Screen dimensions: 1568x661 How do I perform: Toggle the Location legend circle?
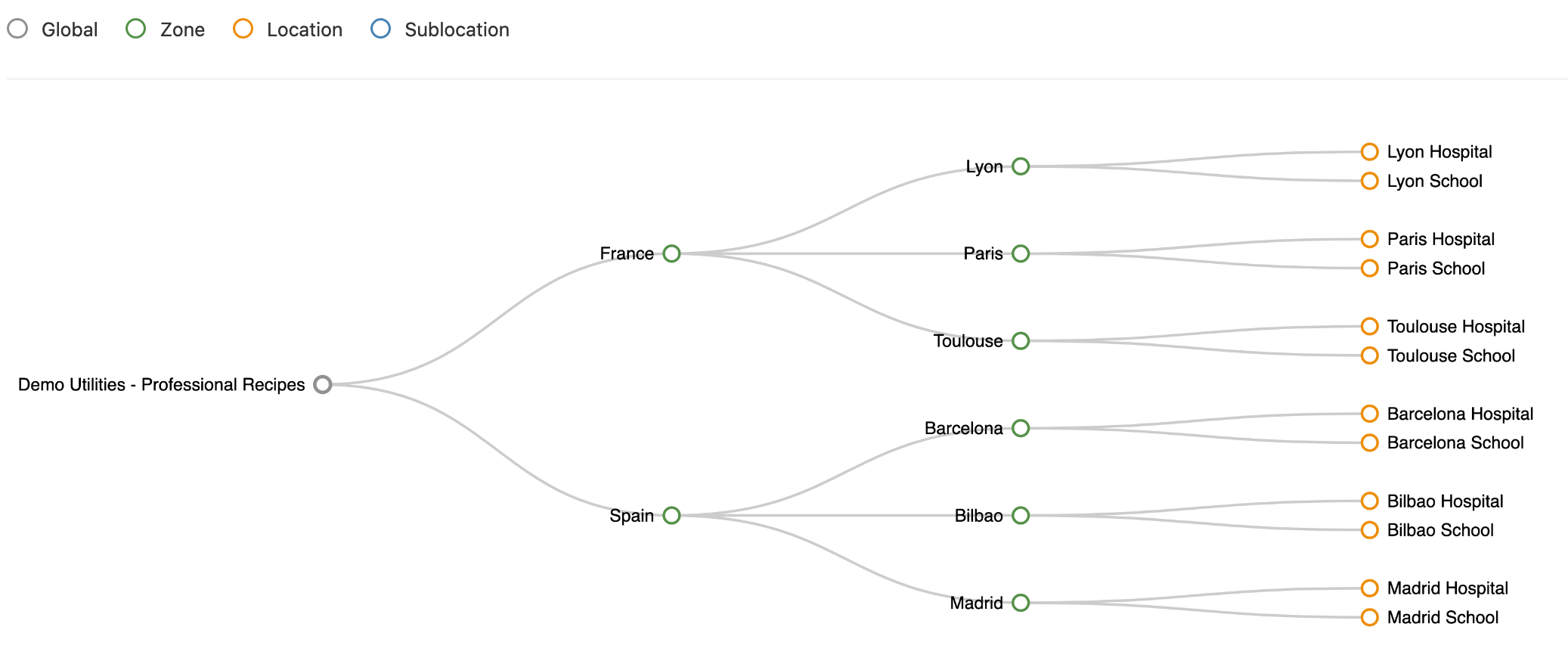[x=243, y=29]
